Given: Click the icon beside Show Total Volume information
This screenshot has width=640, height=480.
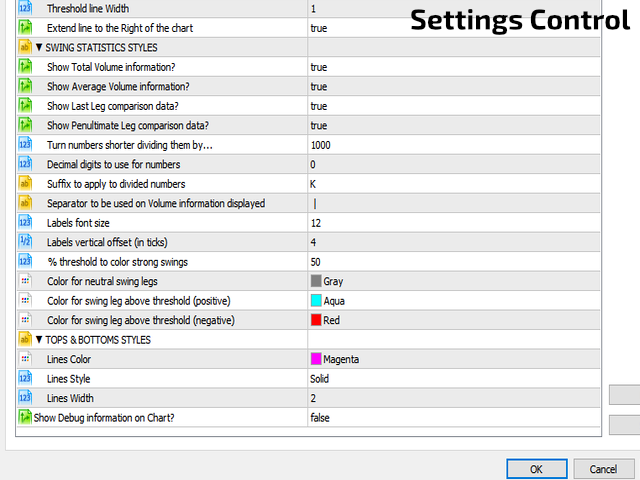Looking at the screenshot, I should click(25, 67).
